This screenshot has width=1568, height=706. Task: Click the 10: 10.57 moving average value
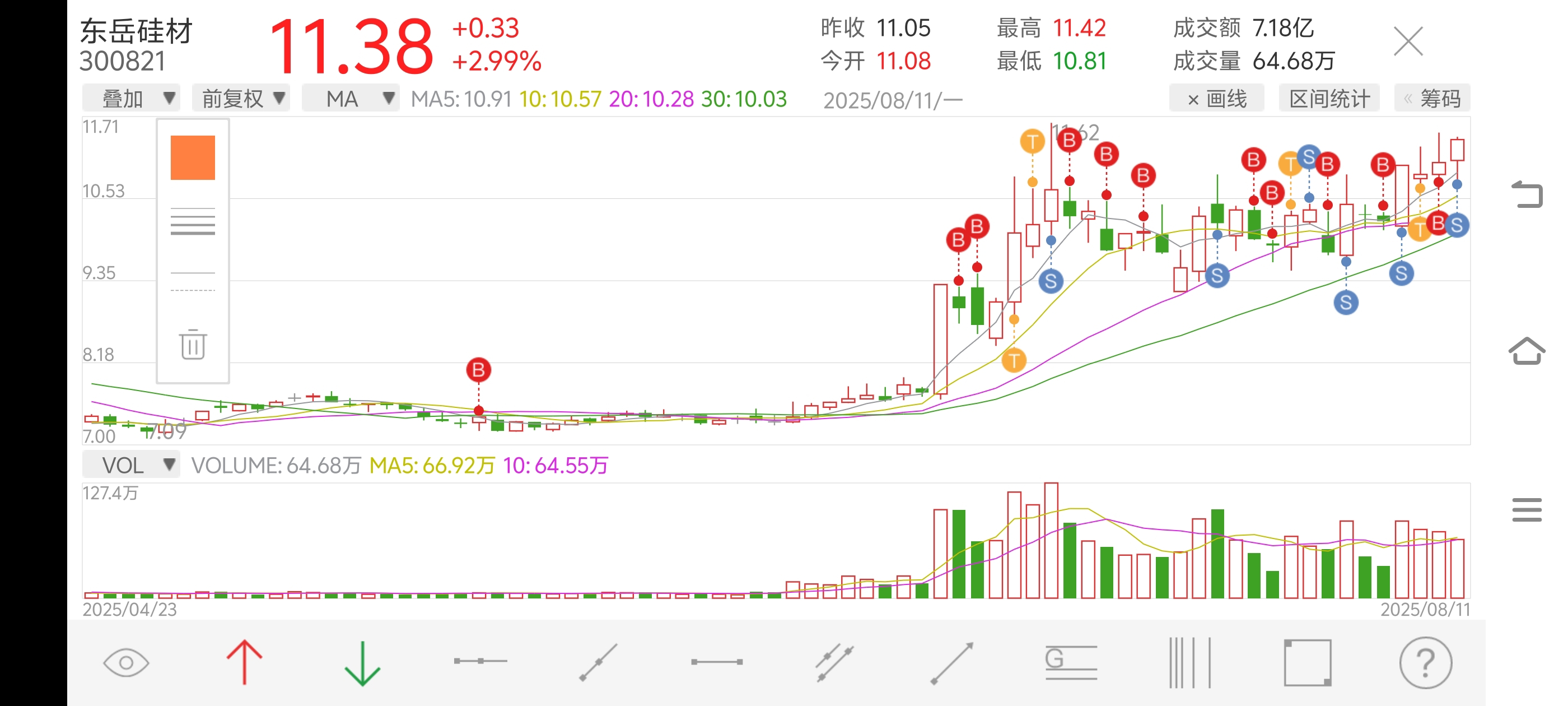point(560,99)
